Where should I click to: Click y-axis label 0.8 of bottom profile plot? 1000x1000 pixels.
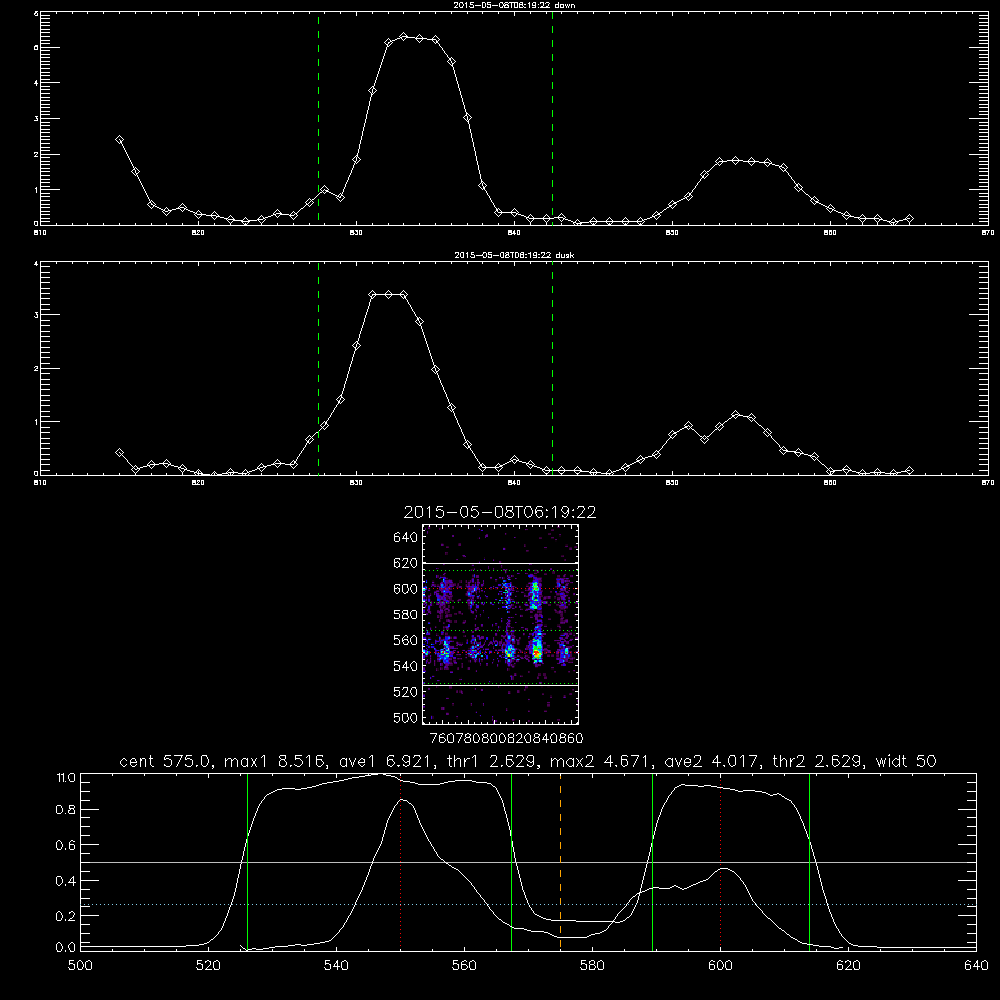click(66, 810)
